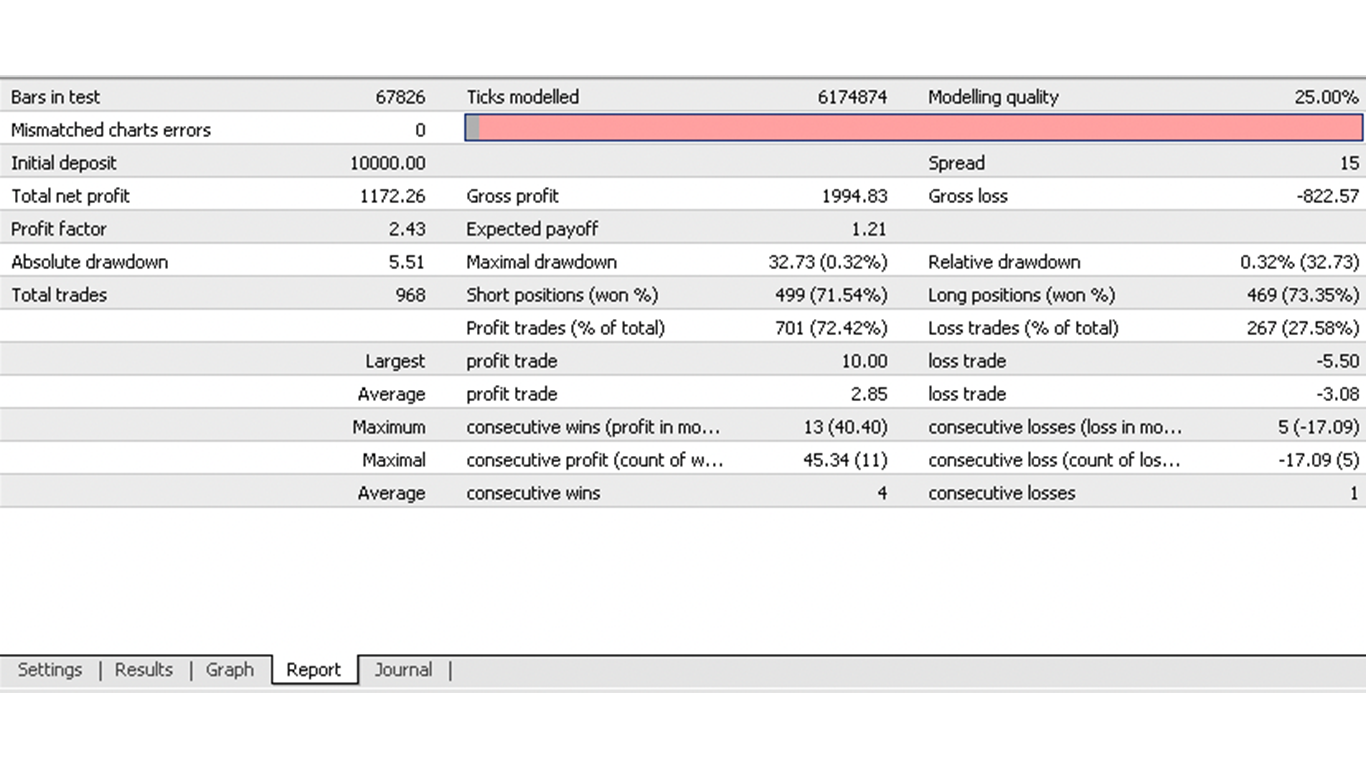Click the Gross profit value 1994.83
1366x768 pixels.
pyautogui.click(x=854, y=196)
